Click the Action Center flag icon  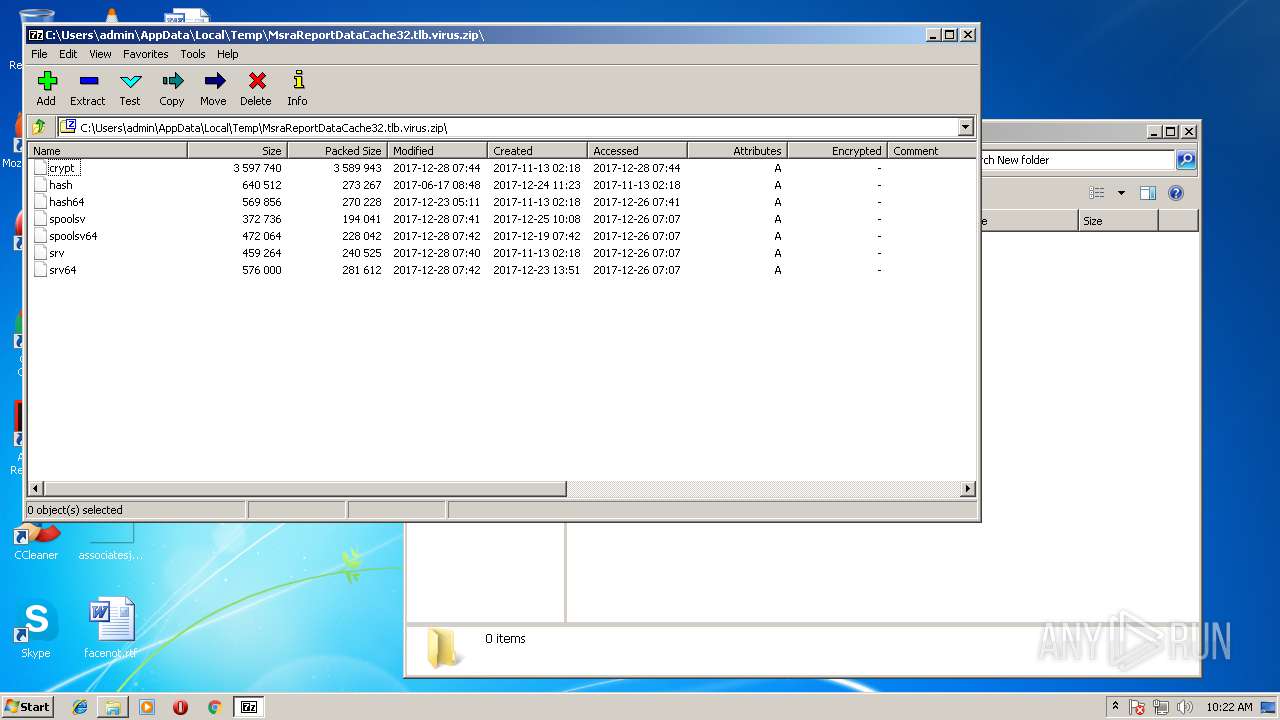pos(1138,708)
